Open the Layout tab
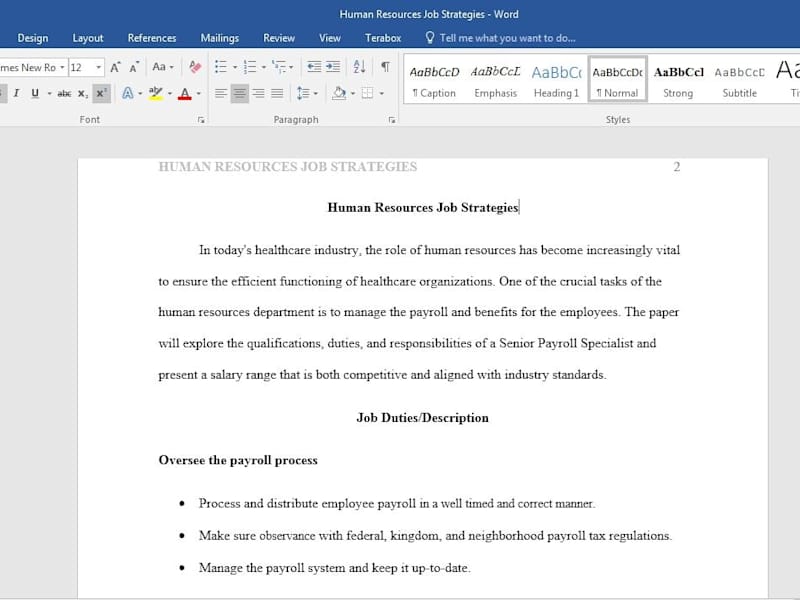Screen dimensions: 800x600 [88, 38]
